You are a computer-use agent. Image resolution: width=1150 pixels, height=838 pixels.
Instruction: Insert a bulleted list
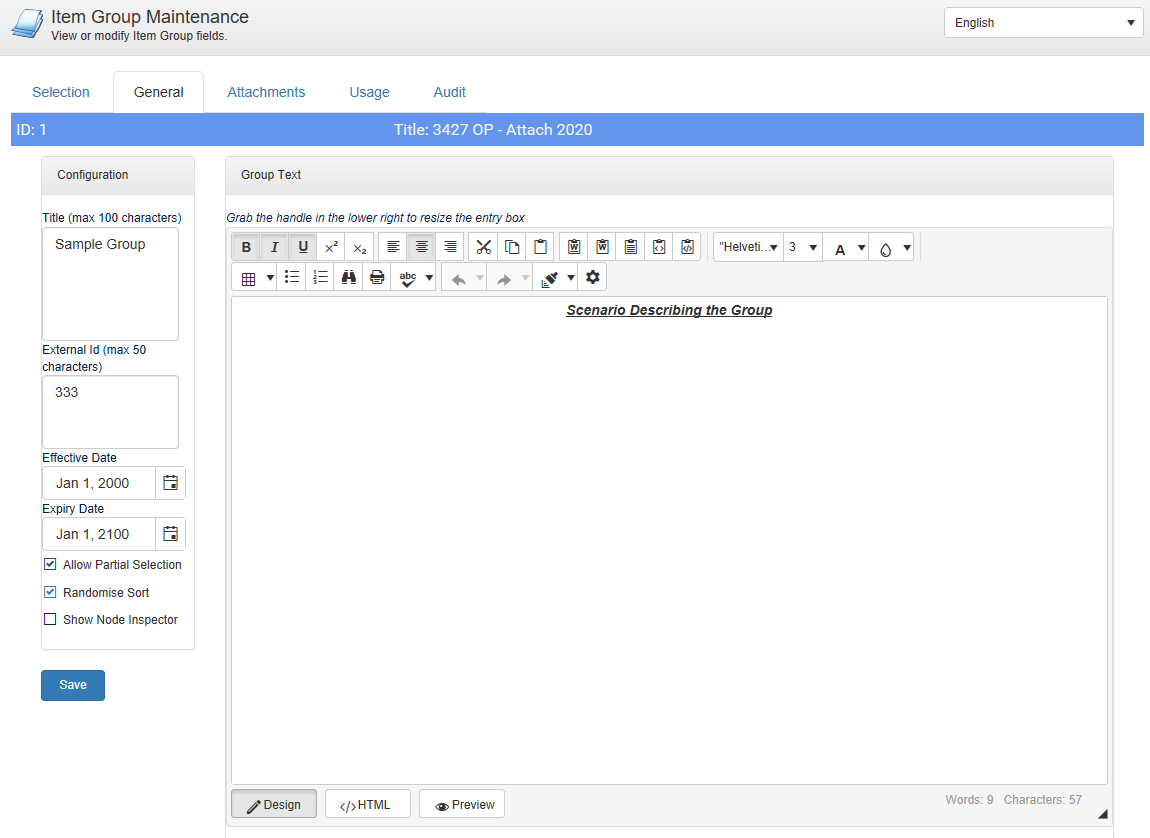(292, 278)
